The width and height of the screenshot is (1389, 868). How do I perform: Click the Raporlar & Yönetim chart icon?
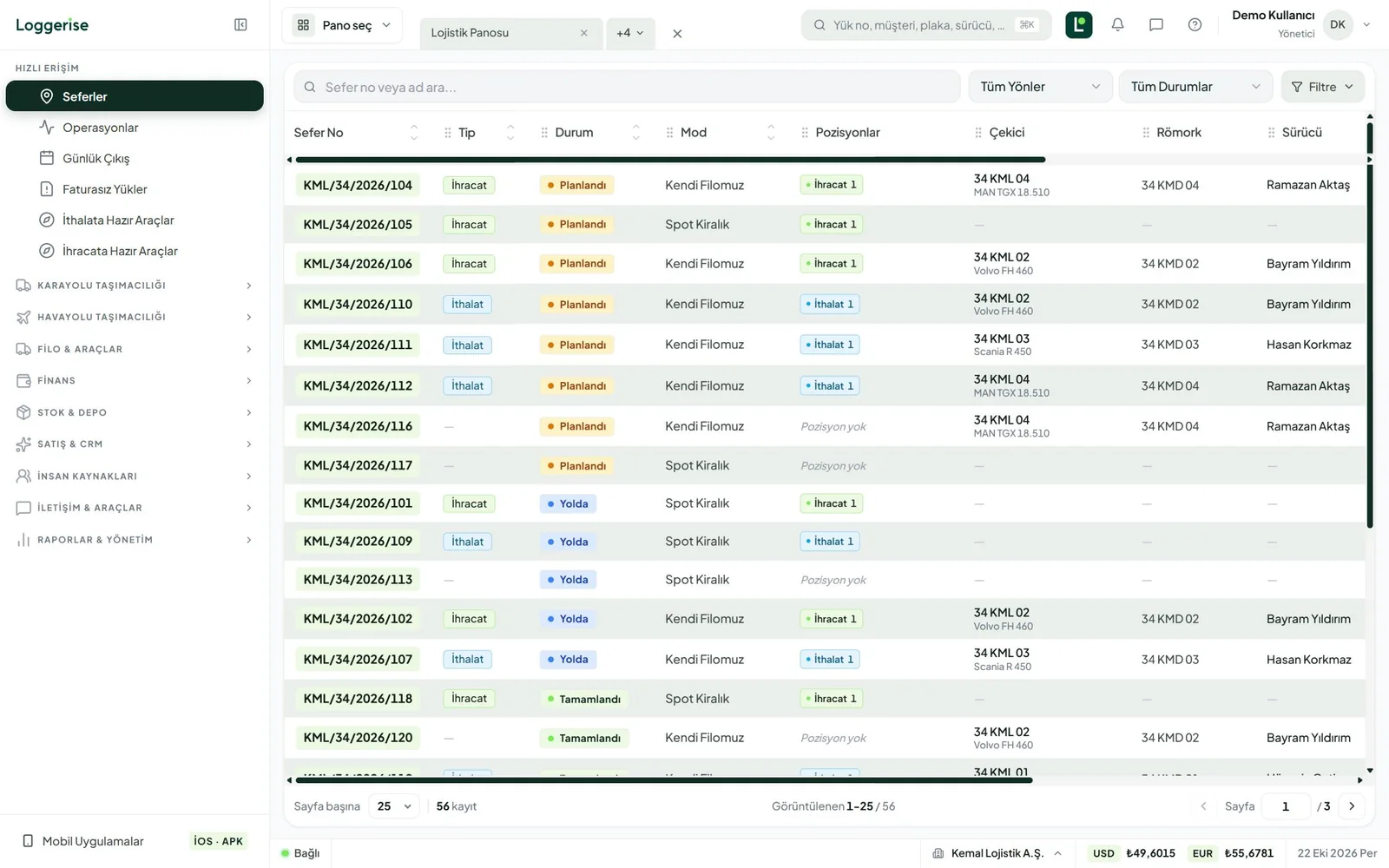point(23,540)
